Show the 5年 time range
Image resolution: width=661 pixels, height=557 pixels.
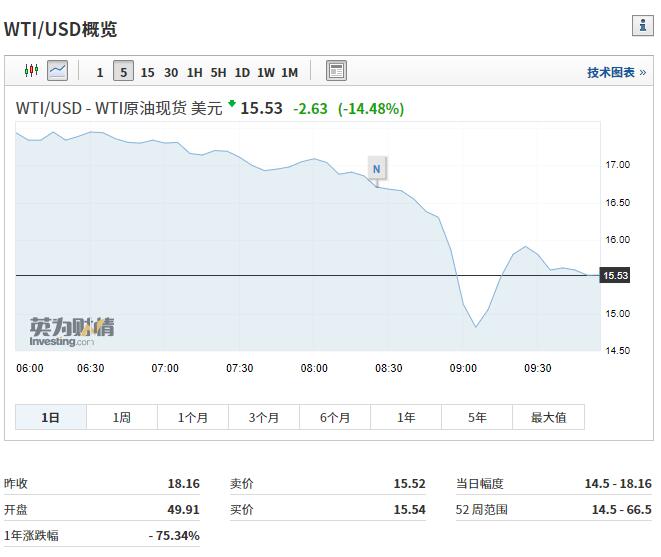pyautogui.click(x=477, y=417)
